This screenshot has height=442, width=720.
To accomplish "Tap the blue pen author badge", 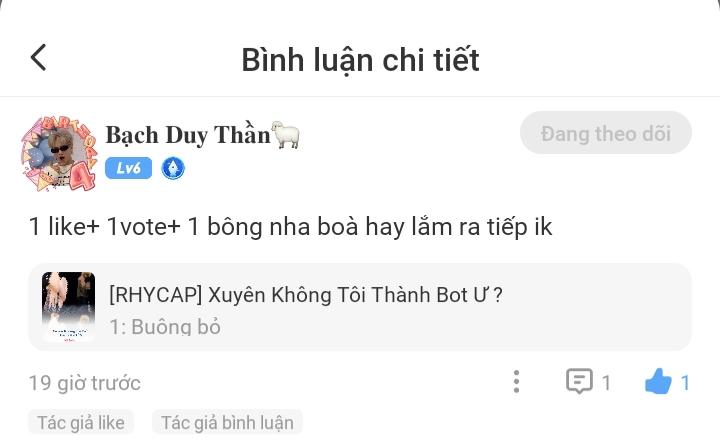I will pyautogui.click(x=173, y=168).
